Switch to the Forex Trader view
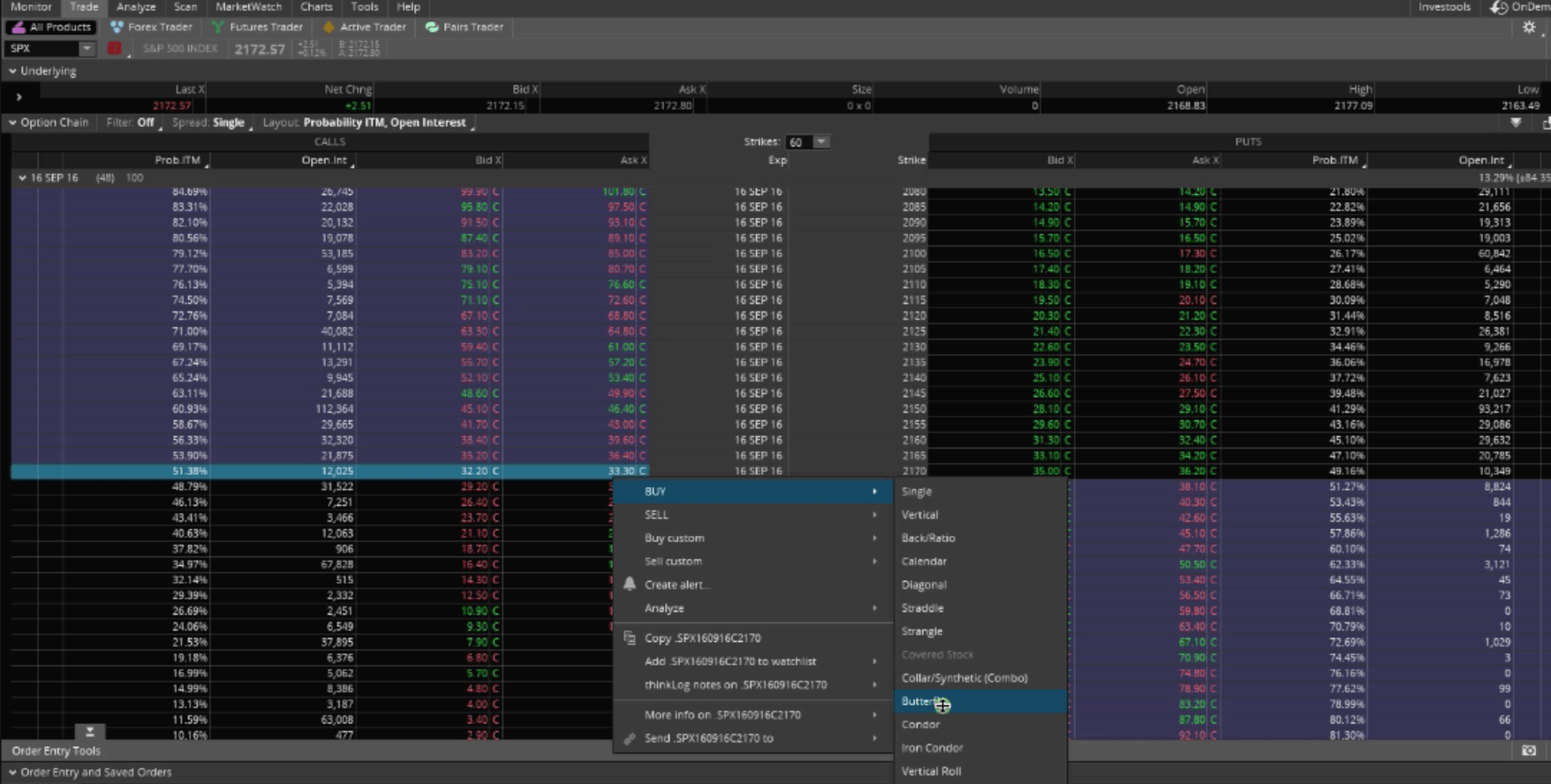Image resolution: width=1551 pixels, height=784 pixels. click(151, 27)
